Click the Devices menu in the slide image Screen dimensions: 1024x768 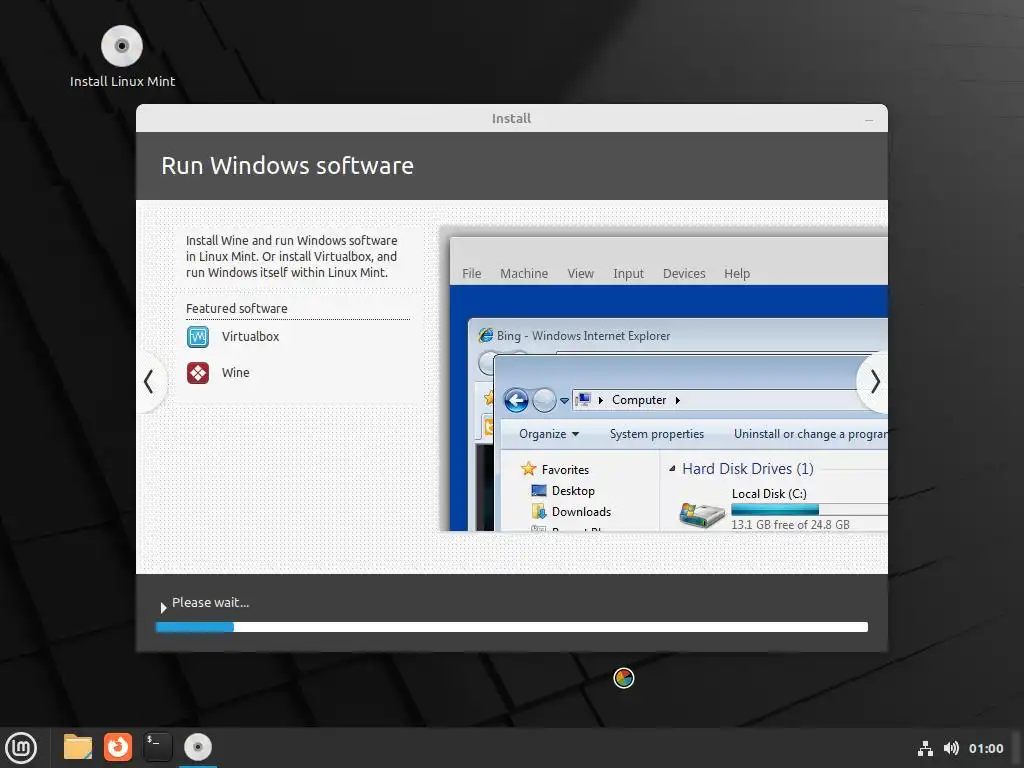click(684, 274)
